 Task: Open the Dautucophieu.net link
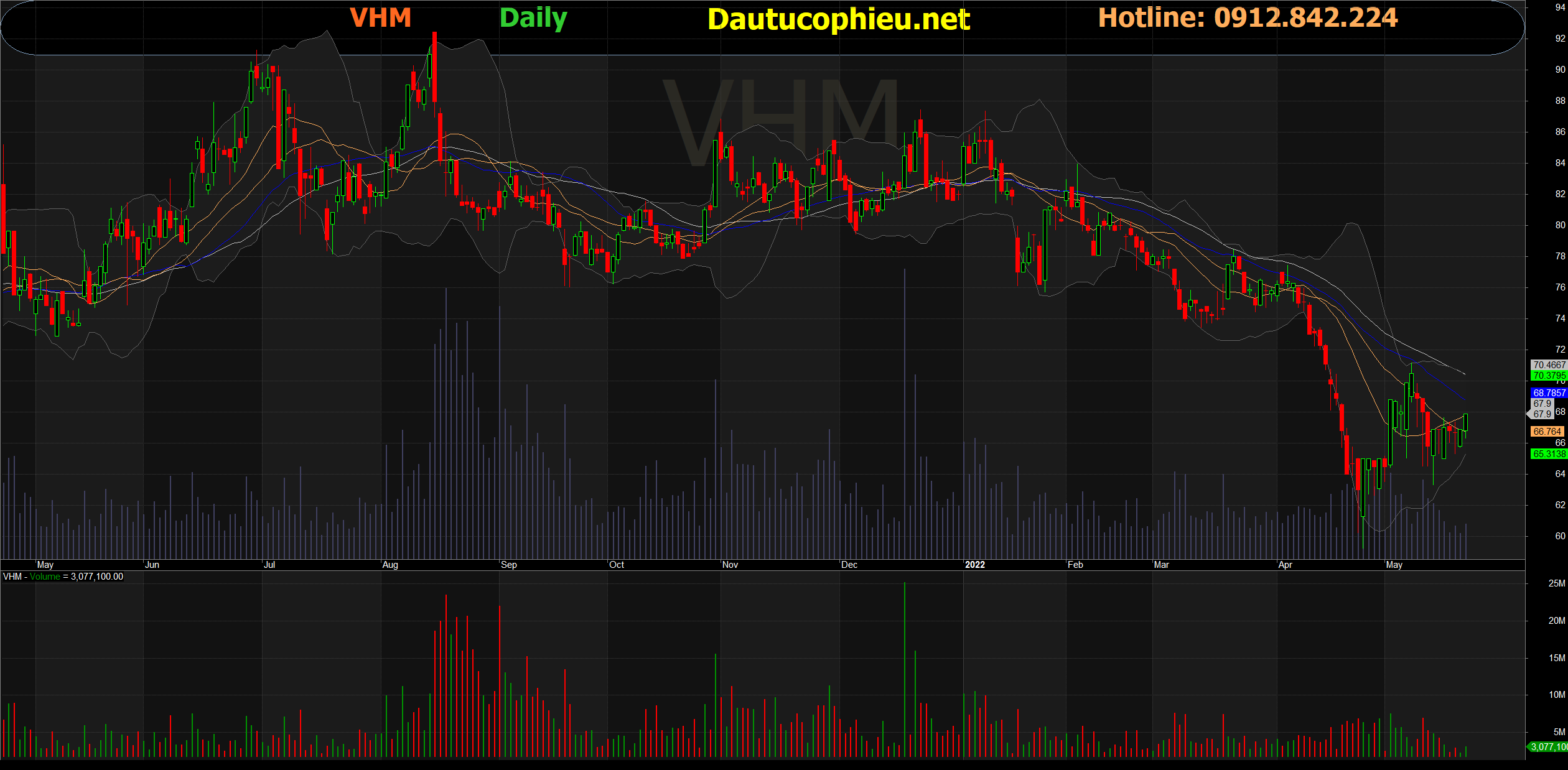pyautogui.click(x=838, y=19)
